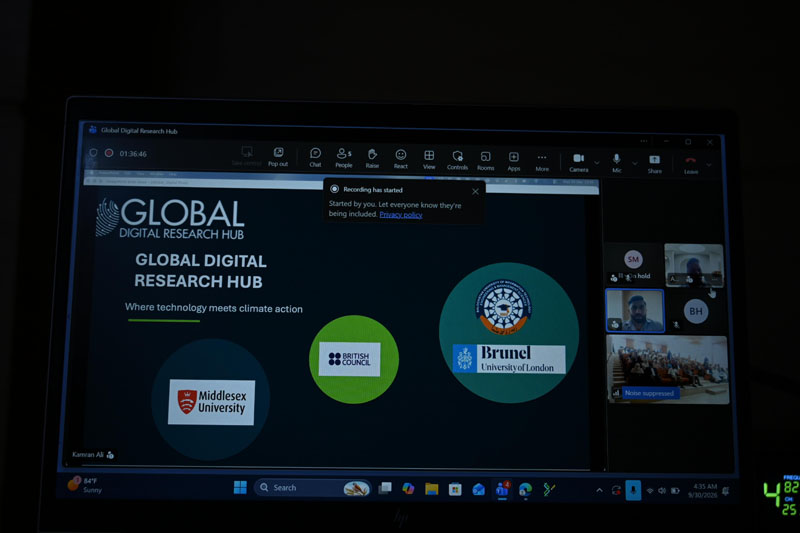Click the taskbar Search box
The width and height of the screenshot is (800, 533).
(312, 488)
